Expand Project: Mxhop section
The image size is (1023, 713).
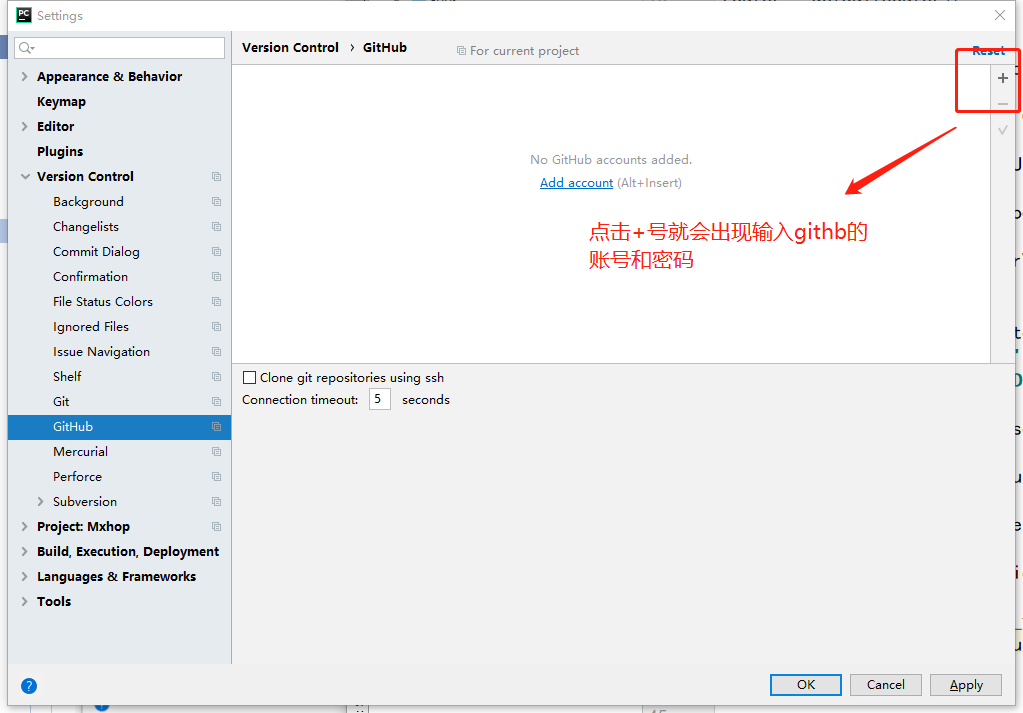24,526
